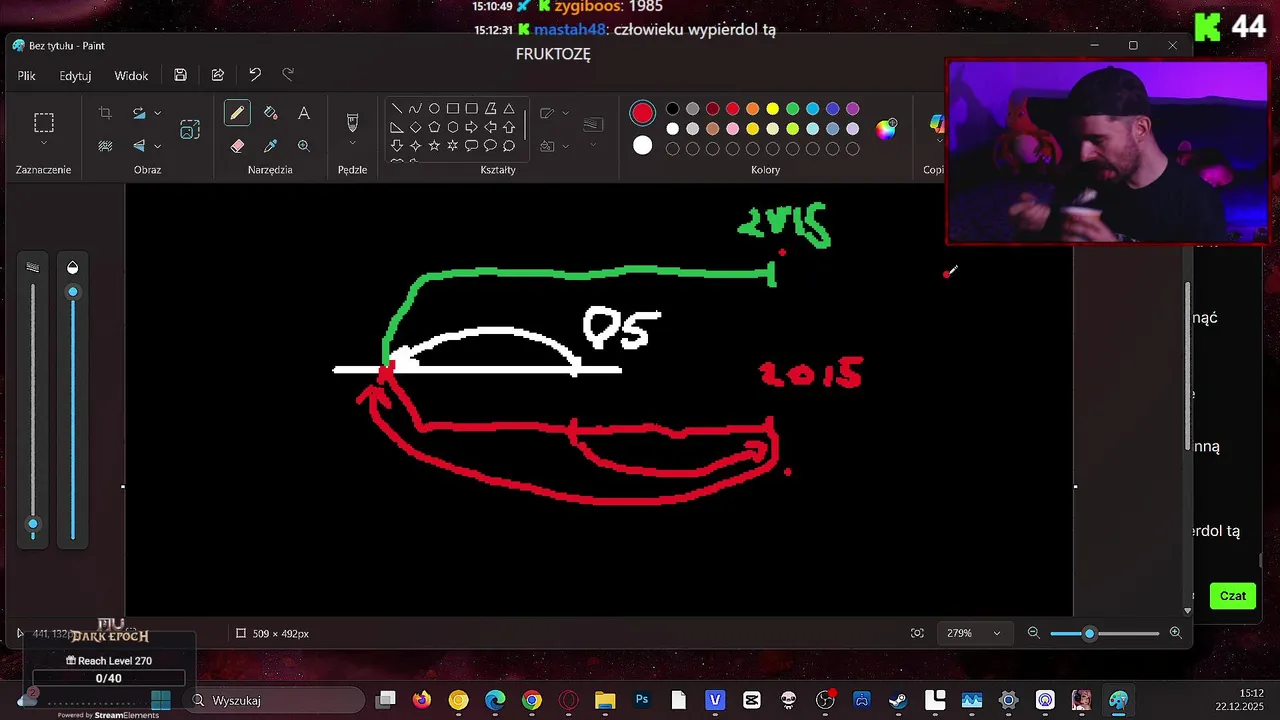The image size is (1280, 720).
Task: Open Firefox from the taskbar
Action: [422, 700]
